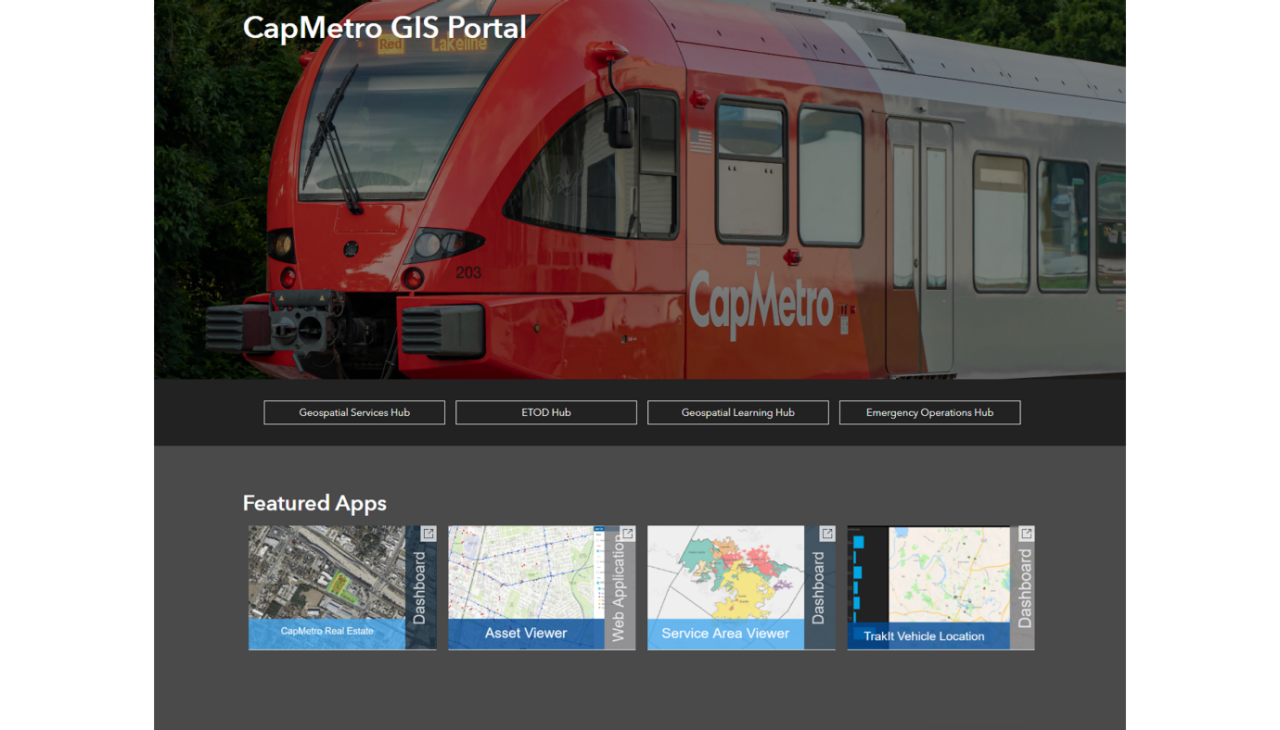Viewport: 1280px width, 730px height.
Task: Click the open-in-new-tab icon on TrakIt Vehicle Location
Action: [1025, 534]
